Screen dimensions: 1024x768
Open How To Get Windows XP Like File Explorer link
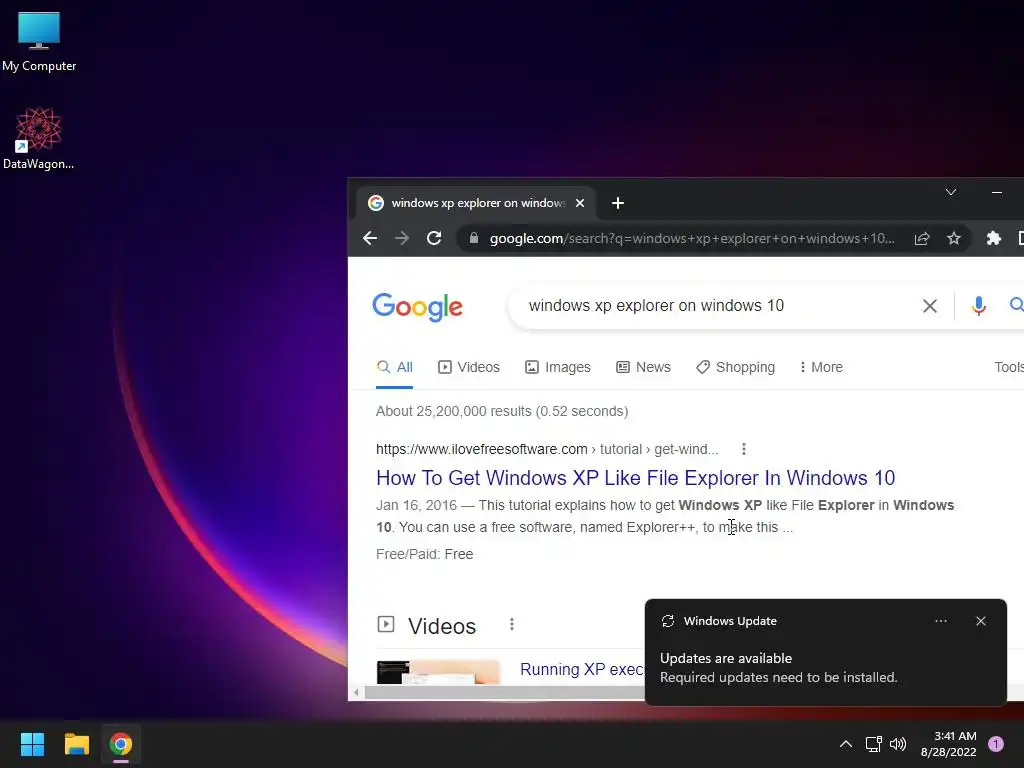635,478
